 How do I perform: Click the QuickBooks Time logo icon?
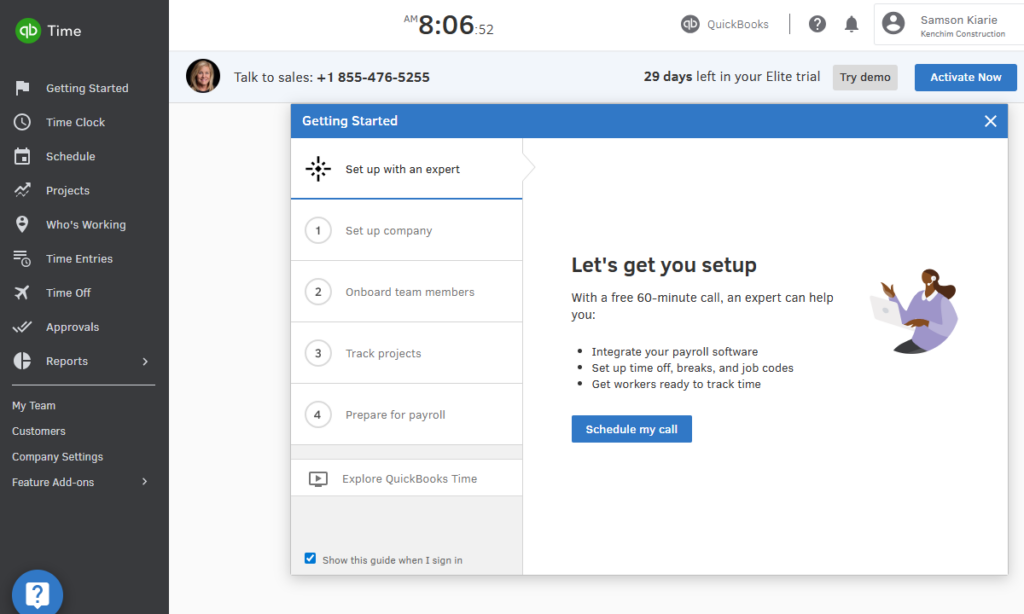(x=28, y=31)
